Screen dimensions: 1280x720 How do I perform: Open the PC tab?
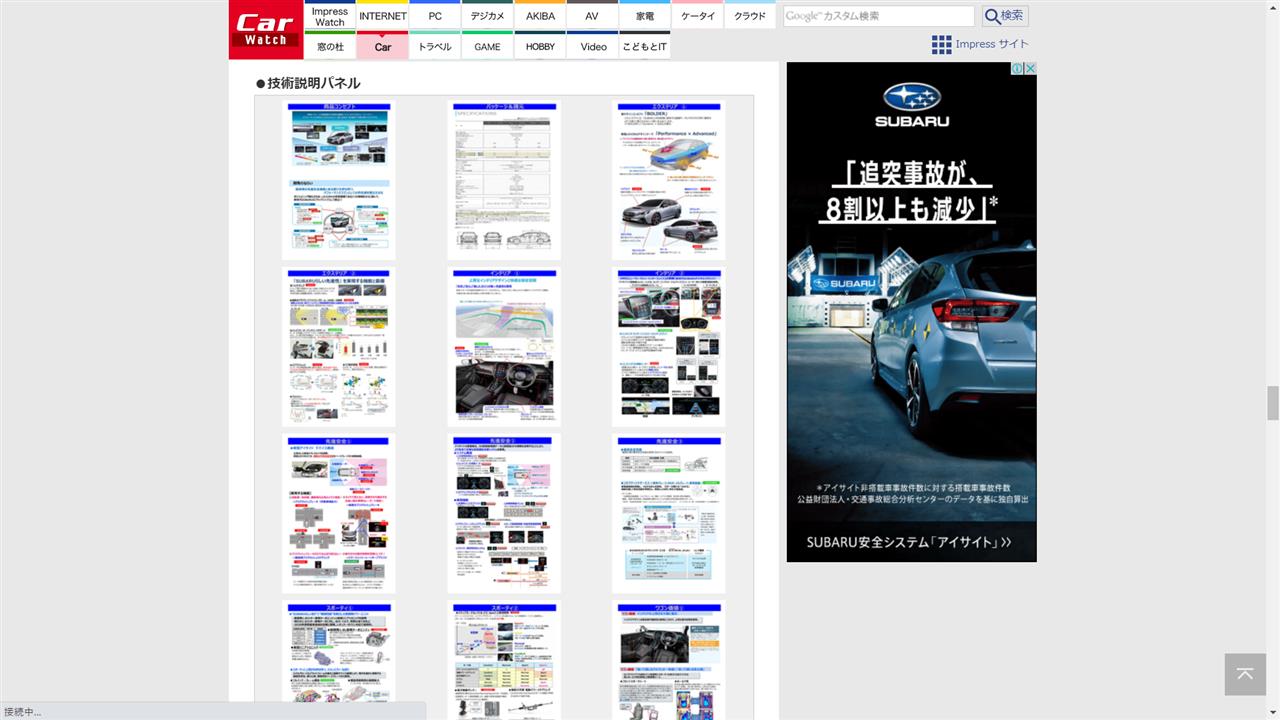tap(435, 16)
